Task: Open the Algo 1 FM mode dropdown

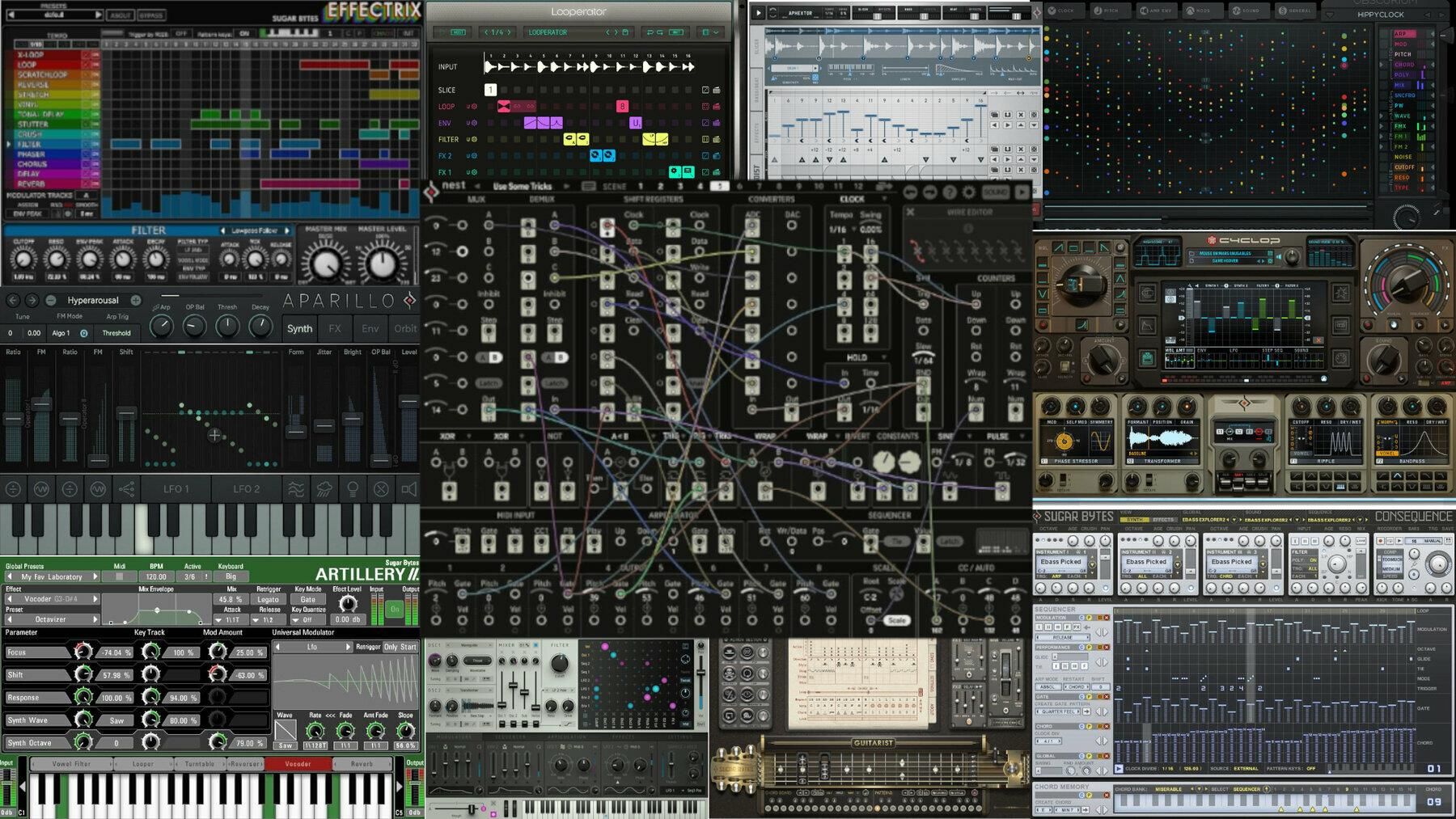Action: pos(69,332)
